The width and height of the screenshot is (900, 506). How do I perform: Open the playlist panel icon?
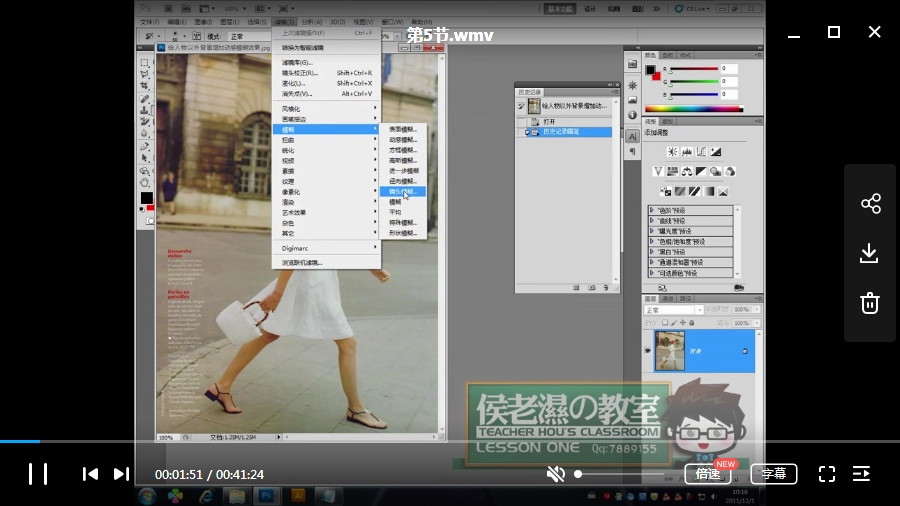point(861,474)
